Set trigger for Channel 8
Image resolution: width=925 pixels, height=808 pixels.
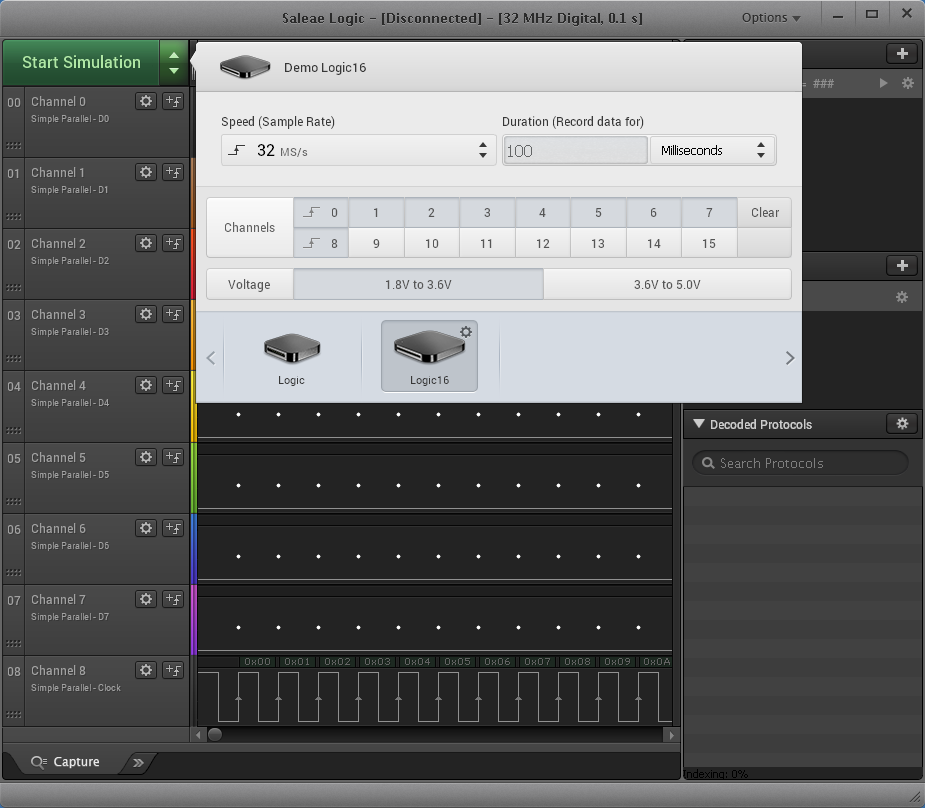(173, 670)
